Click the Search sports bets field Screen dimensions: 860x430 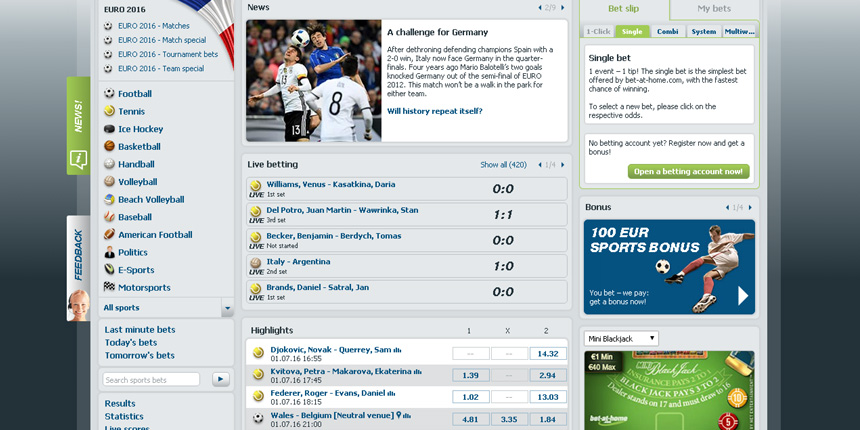tap(151, 380)
